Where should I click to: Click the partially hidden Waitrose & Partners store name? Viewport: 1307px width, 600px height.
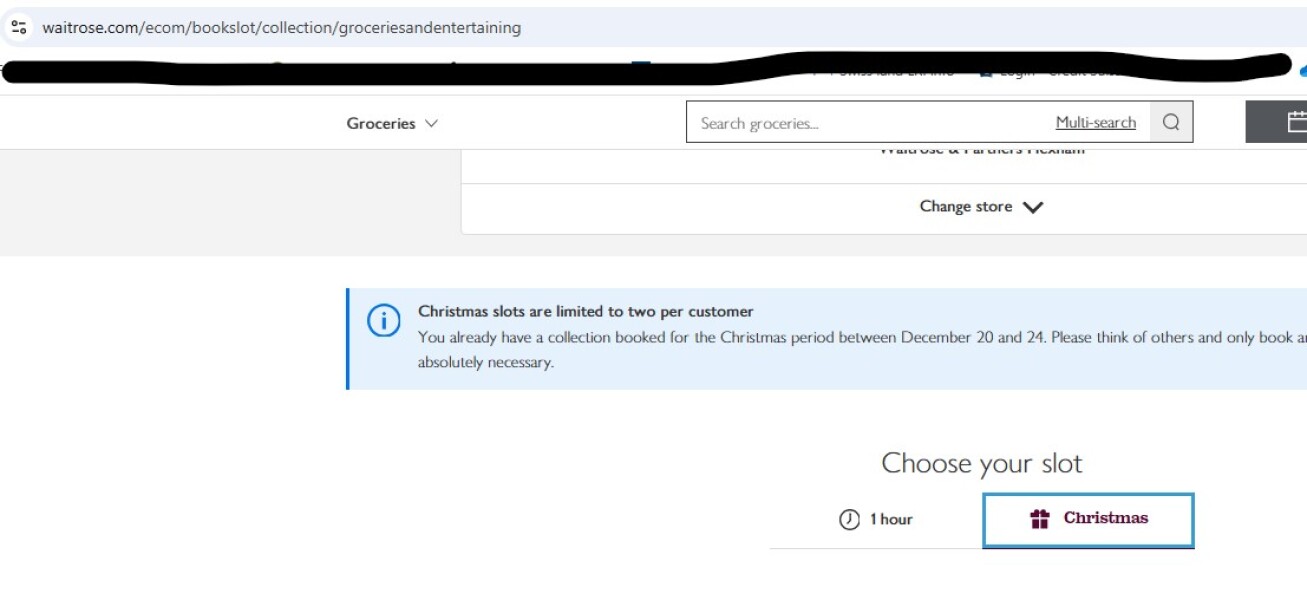(981, 151)
